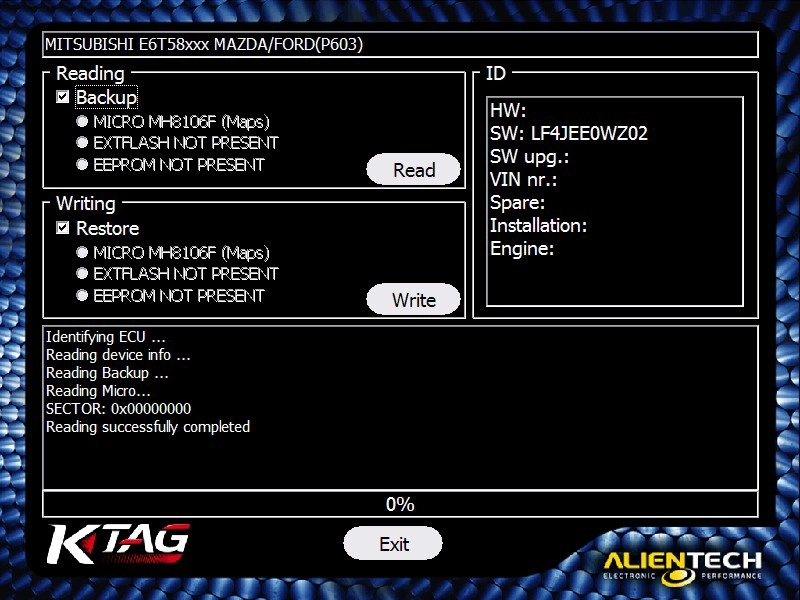This screenshot has width=800, height=600.
Task: Click the Installation: line
Action: 539,226
